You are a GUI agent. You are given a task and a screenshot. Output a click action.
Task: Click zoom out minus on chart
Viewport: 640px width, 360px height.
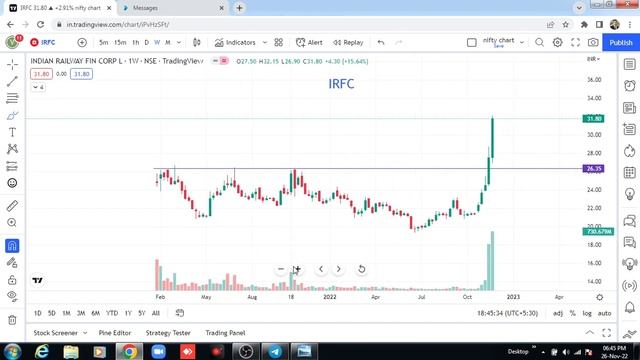coord(281,269)
